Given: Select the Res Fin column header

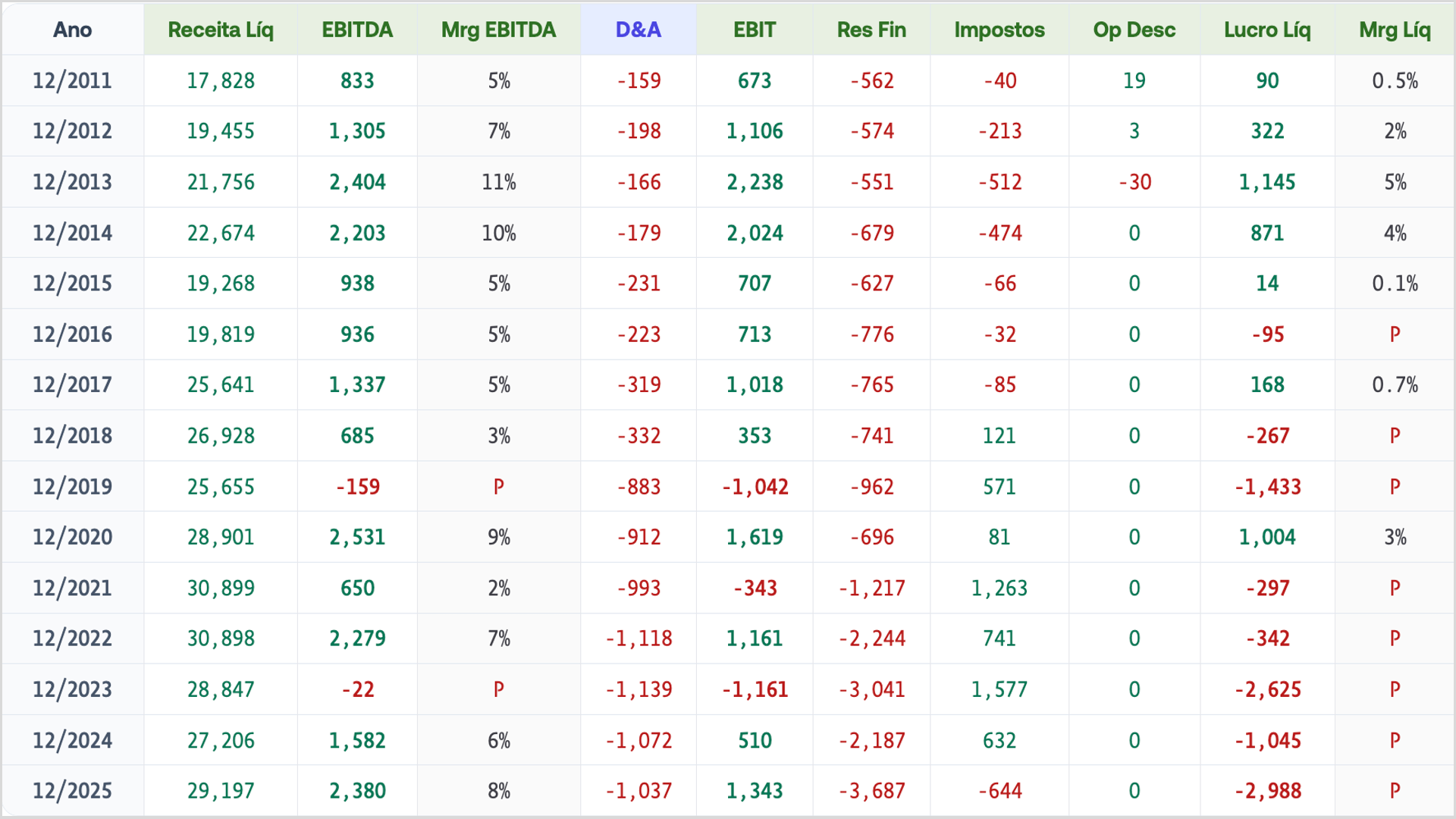Looking at the screenshot, I should [x=871, y=30].
